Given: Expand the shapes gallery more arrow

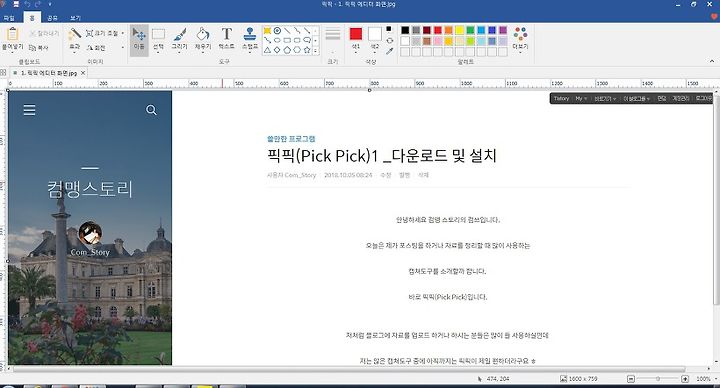Looking at the screenshot, I should [316, 51].
